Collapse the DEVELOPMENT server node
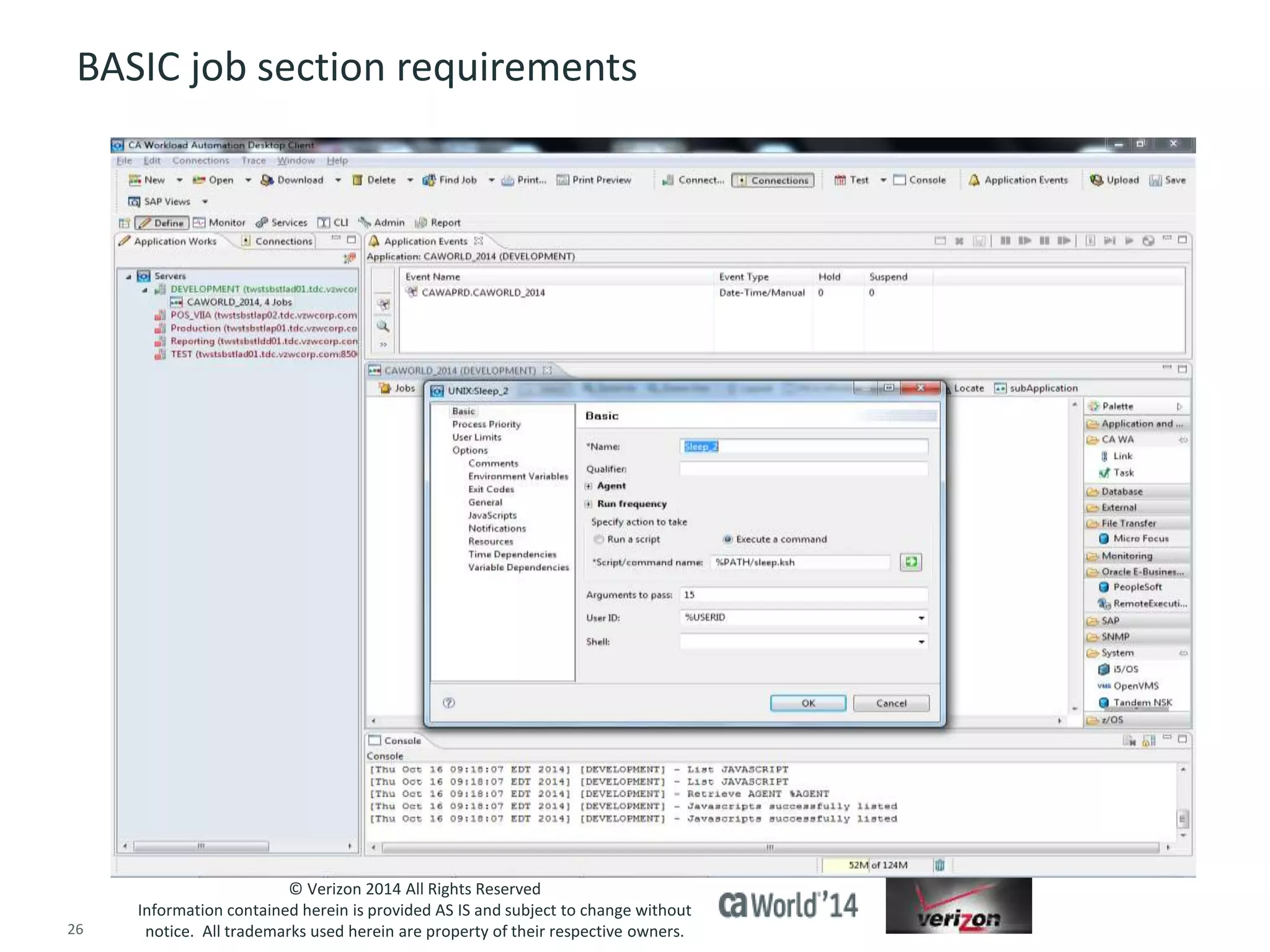 click(144, 289)
